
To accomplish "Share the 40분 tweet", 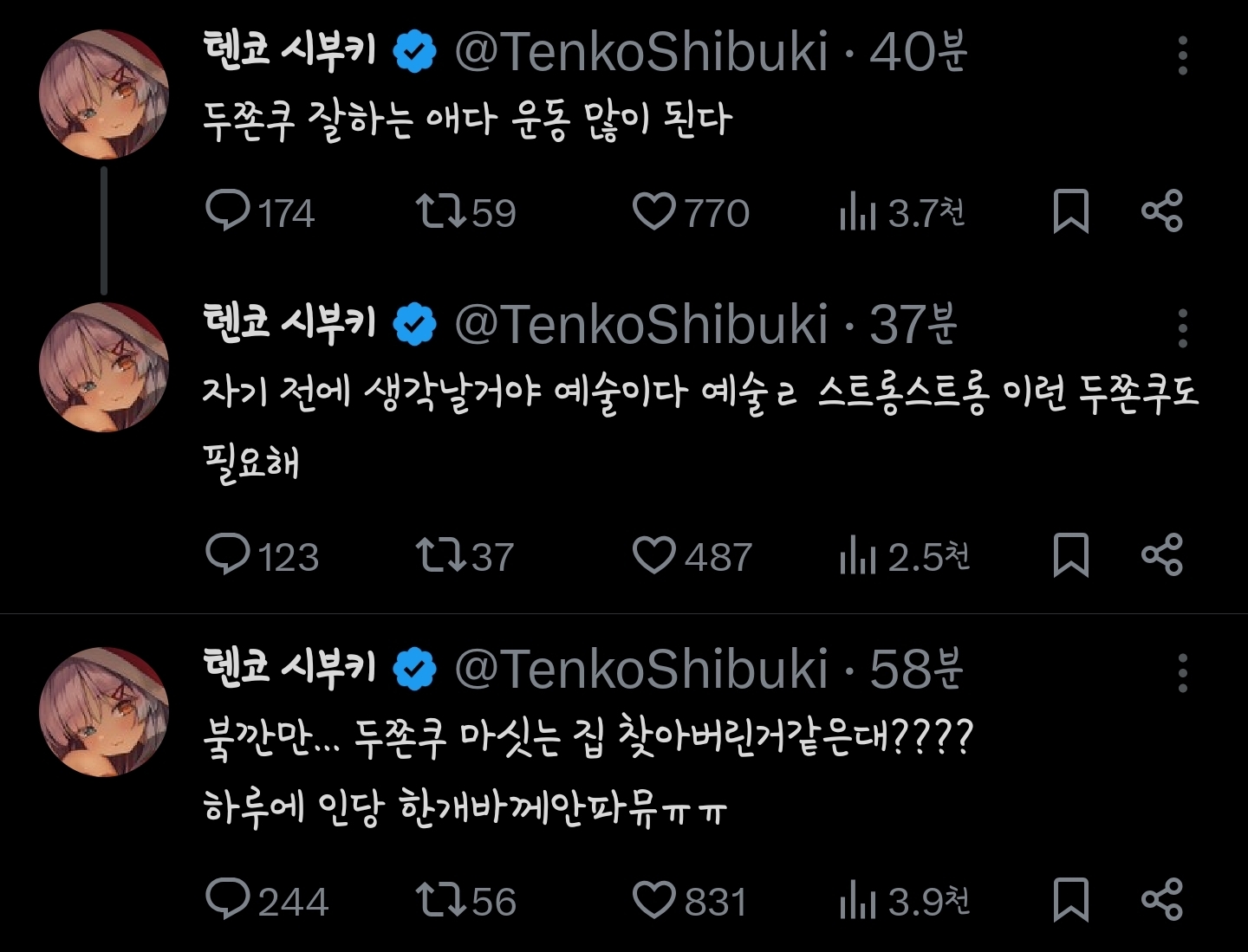I will (1162, 211).
